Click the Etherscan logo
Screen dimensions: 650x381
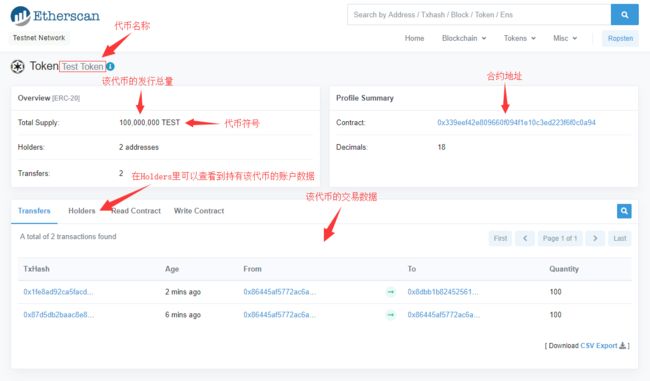[55, 16]
